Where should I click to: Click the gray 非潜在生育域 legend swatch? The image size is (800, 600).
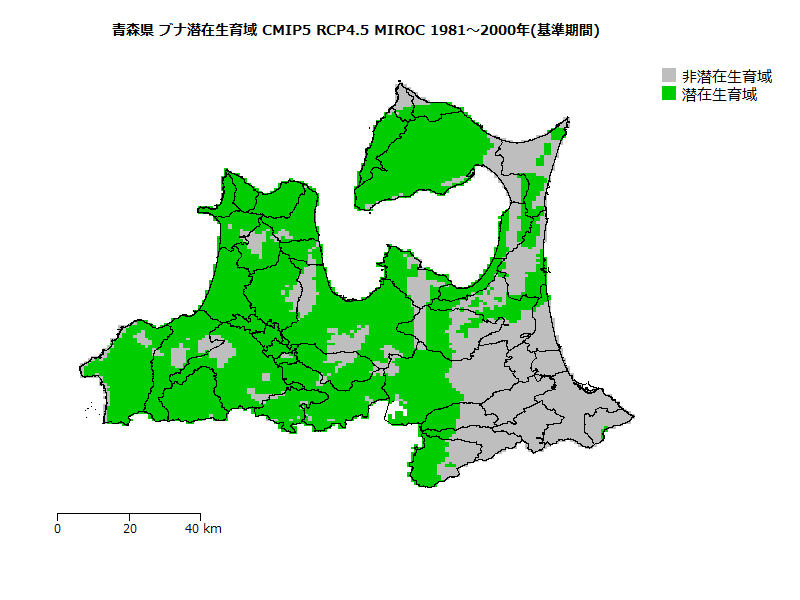coord(669,76)
